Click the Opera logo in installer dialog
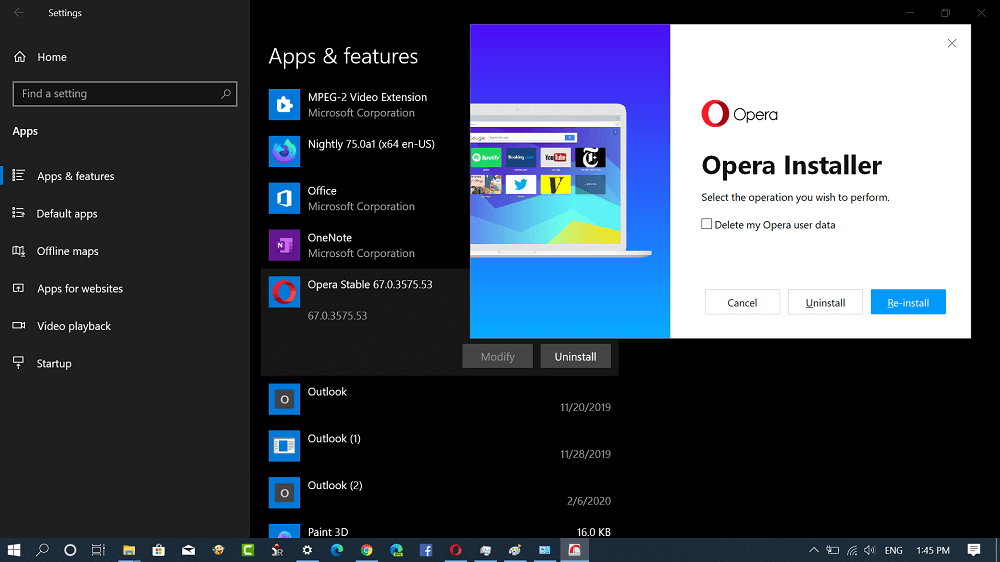Image resolution: width=1000 pixels, height=562 pixels. click(x=739, y=114)
